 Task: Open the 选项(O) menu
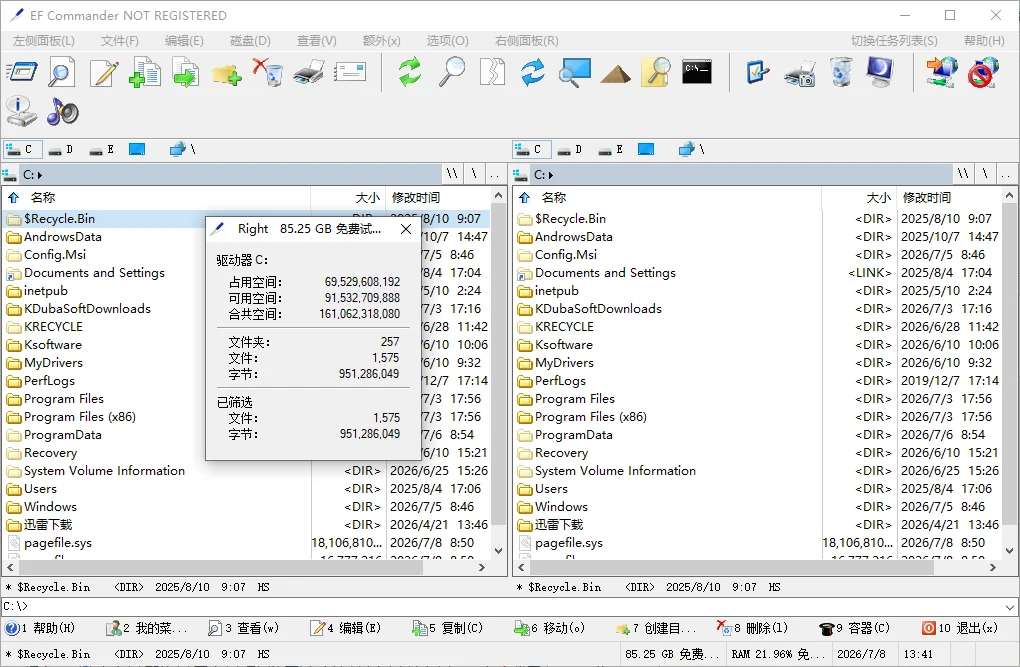point(448,40)
